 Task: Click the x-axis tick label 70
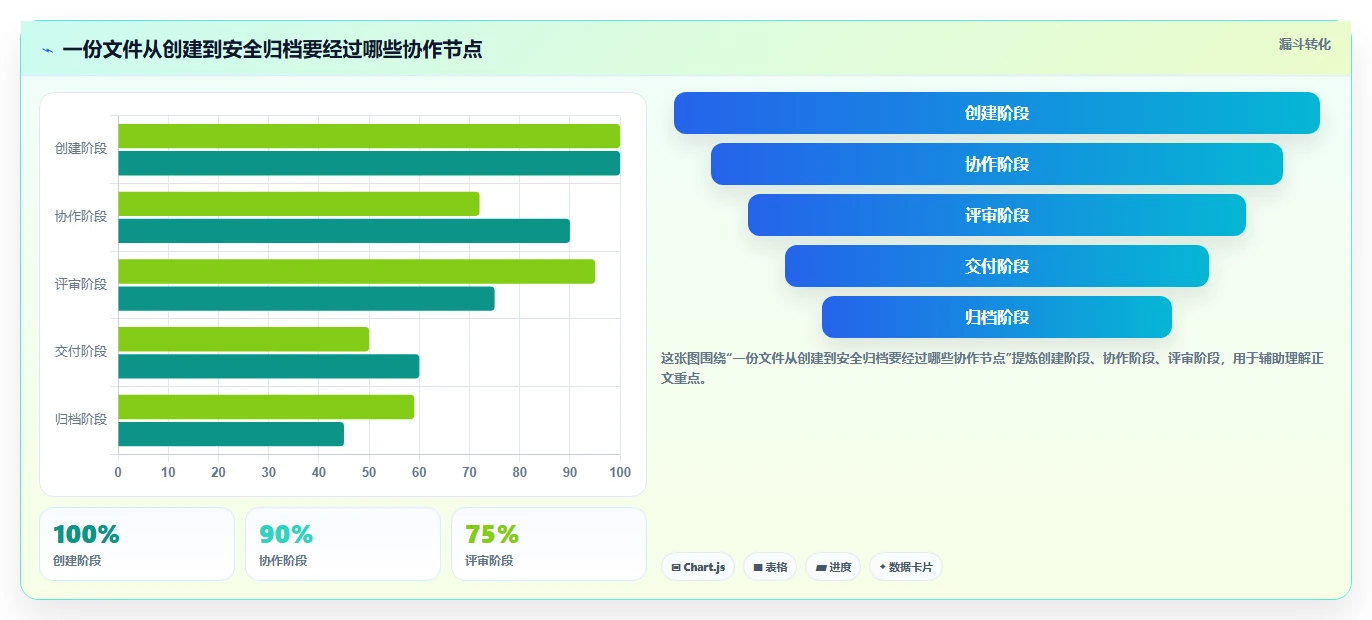pos(469,472)
